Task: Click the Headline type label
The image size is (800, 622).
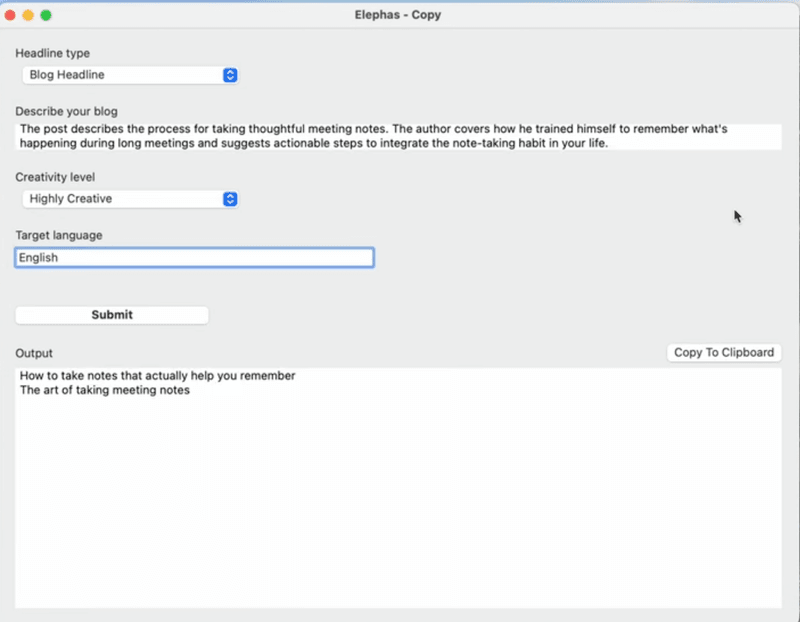Action: pyautogui.click(x=51, y=53)
